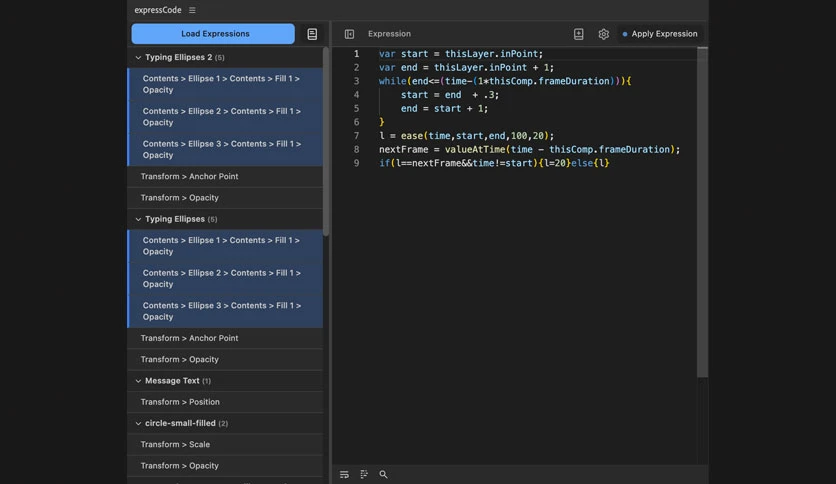The image size is (836, 484).
Task: Select Ellipse 3 Opacity under Typing Ellipses
Action: 225,311
